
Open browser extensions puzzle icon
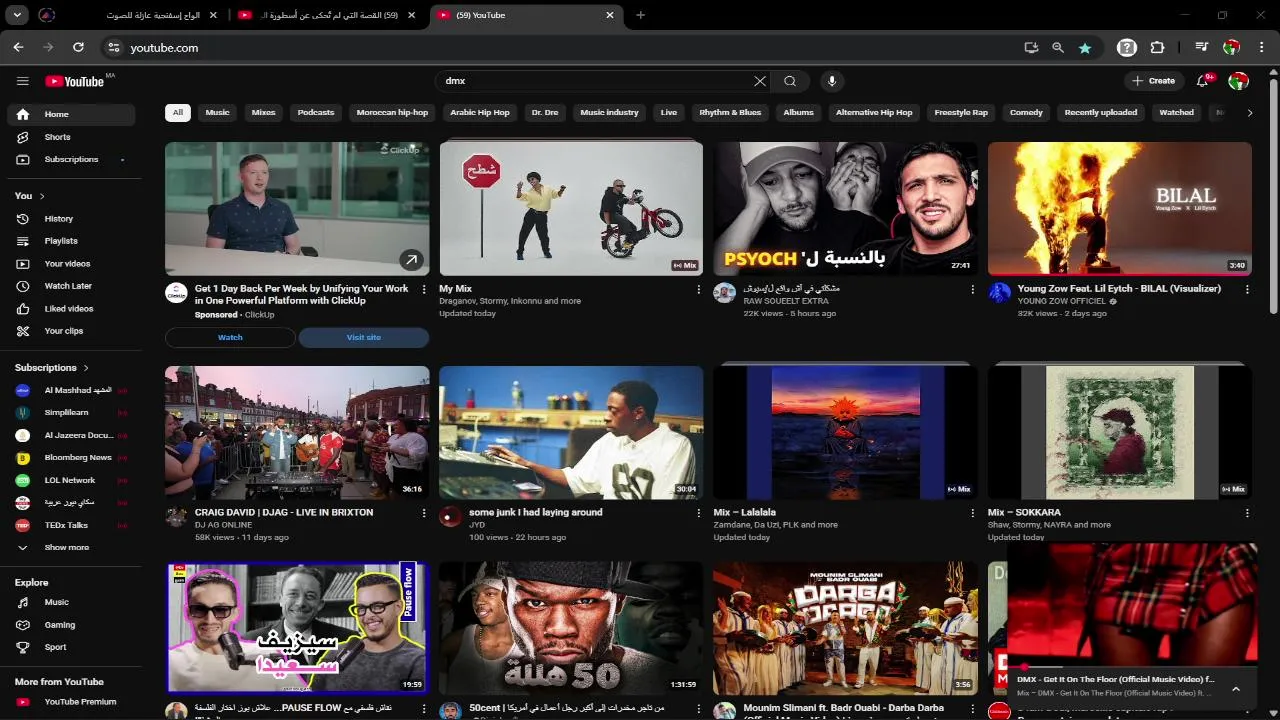coord(1158,47)
